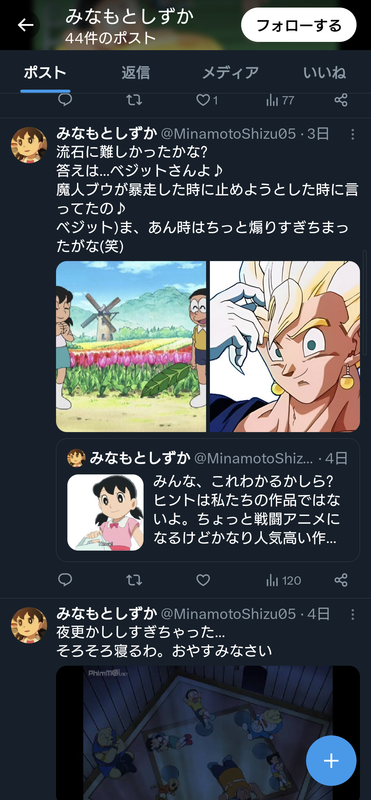
Task: Switch to the 返信 tab
Action: click(135, 72)
